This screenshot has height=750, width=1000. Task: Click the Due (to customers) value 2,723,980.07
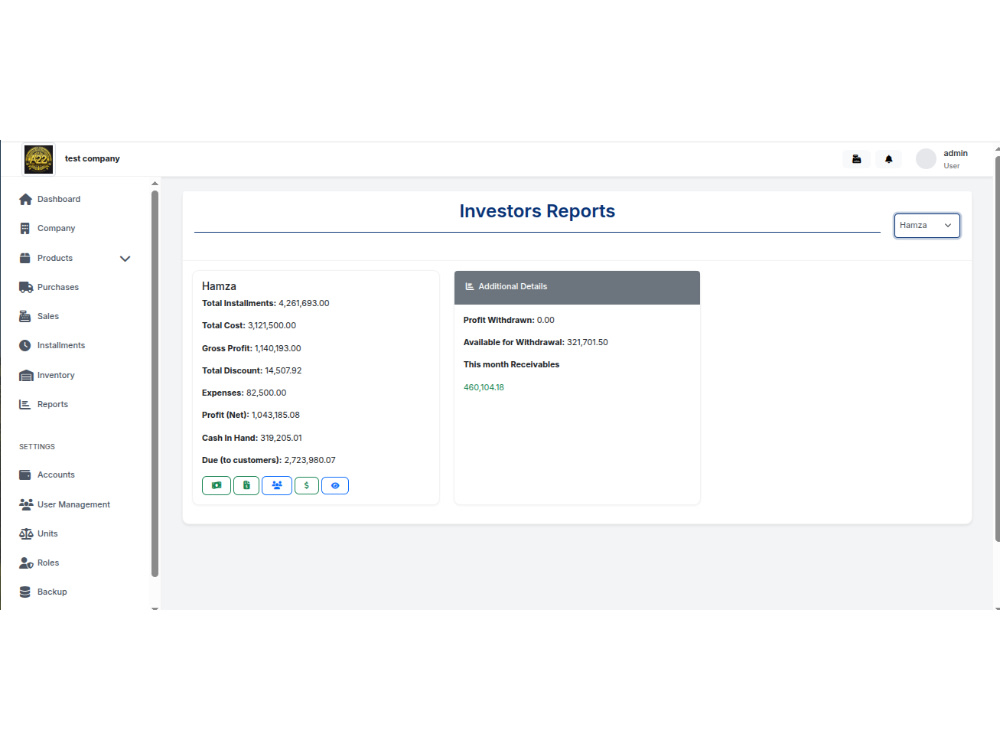click(x=310, y=460)
